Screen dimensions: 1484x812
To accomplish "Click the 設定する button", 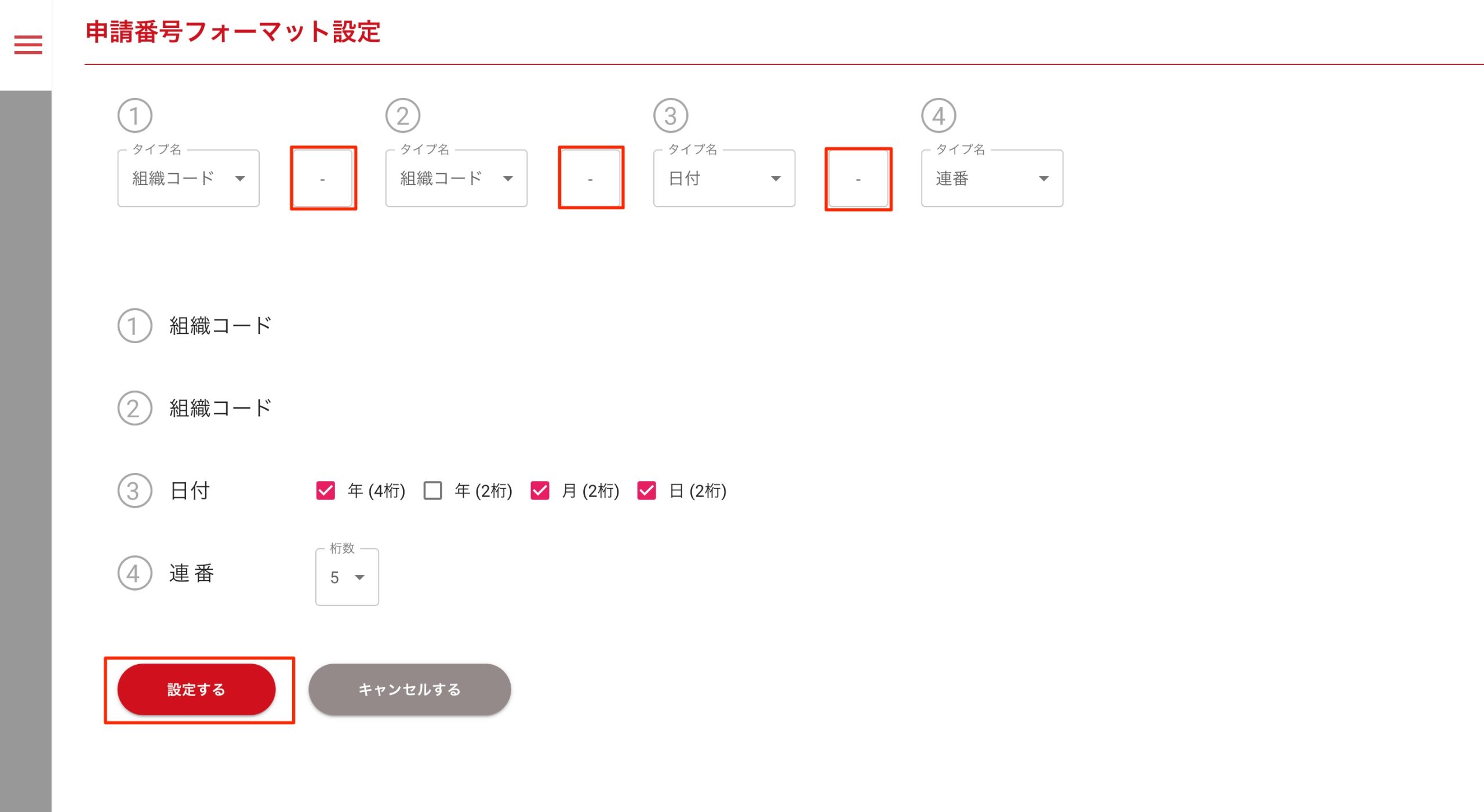I will [196, 689].
